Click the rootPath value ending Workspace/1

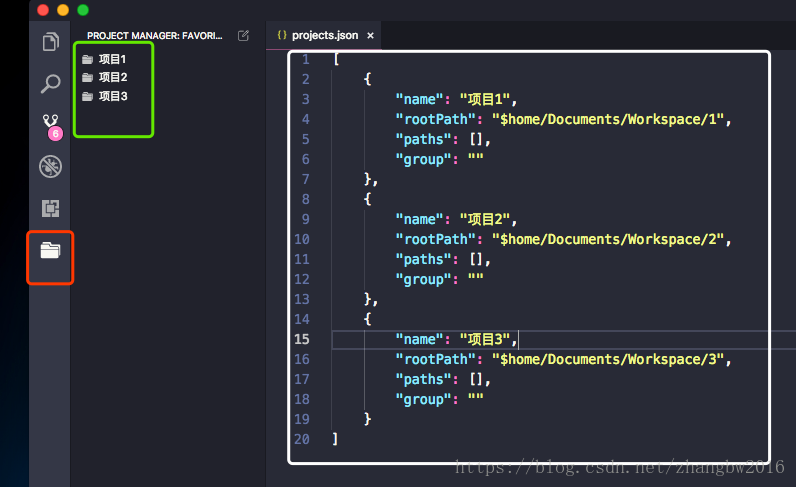pos(608,119)
